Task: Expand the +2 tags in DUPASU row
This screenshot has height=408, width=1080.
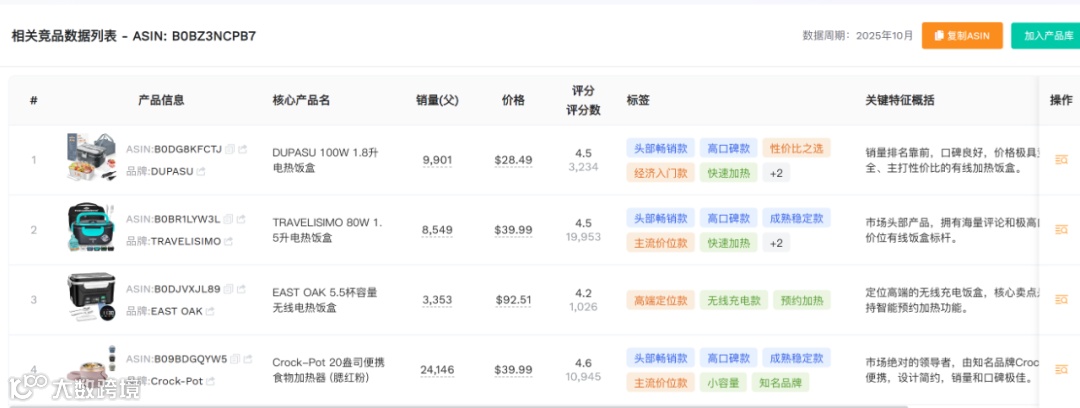Action: tap(777, 173)
